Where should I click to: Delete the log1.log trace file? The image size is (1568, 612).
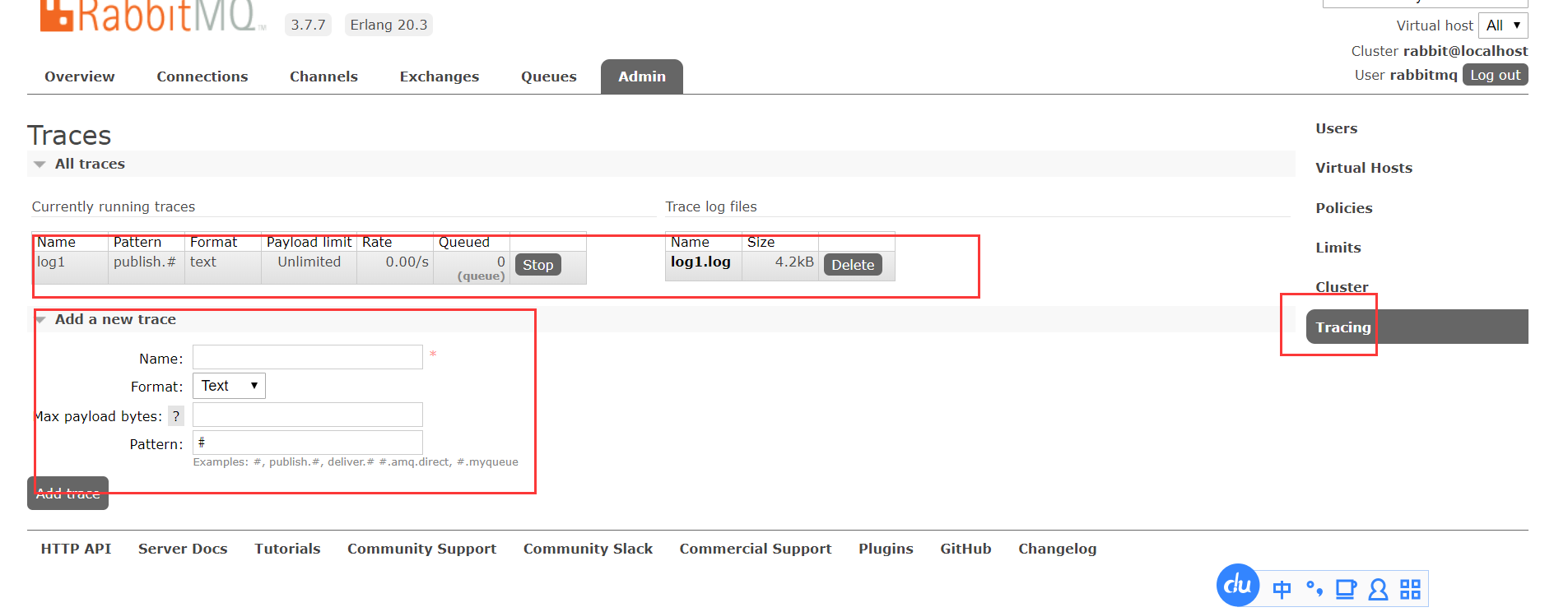pyautogui.click(x=853, y=265)
